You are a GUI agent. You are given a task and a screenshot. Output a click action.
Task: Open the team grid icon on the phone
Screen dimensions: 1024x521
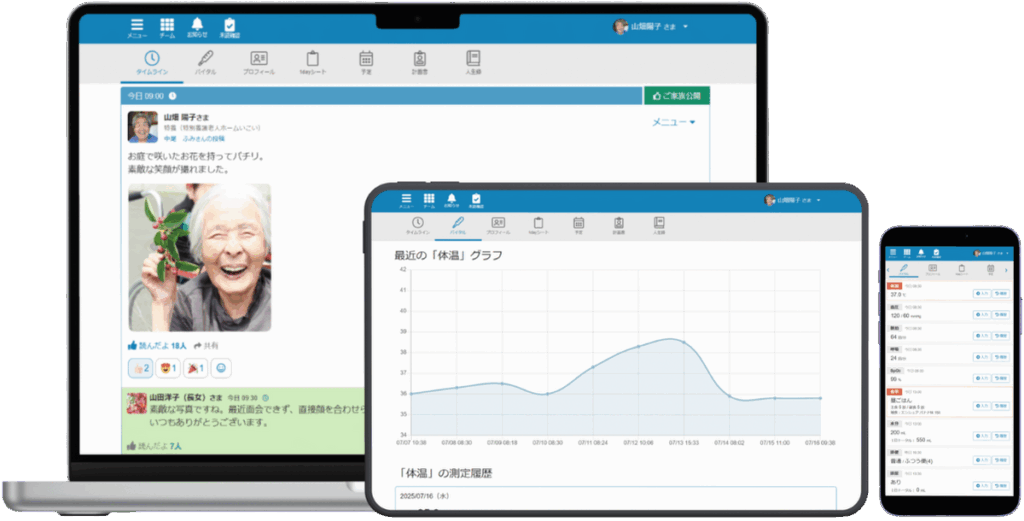coord(907,253)
